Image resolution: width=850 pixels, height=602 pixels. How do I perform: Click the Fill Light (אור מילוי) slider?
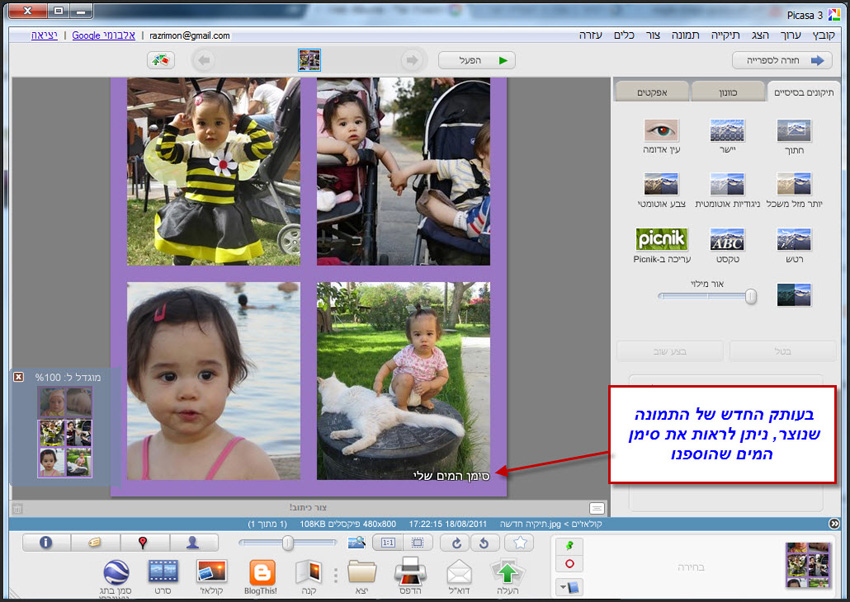[707, 296]
